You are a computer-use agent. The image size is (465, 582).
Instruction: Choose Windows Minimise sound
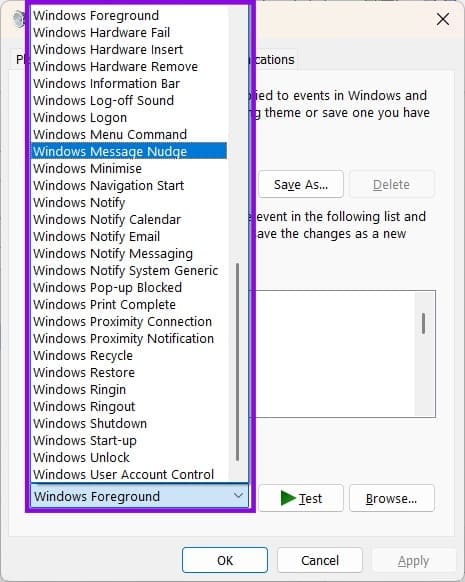(x=129, y=169)
